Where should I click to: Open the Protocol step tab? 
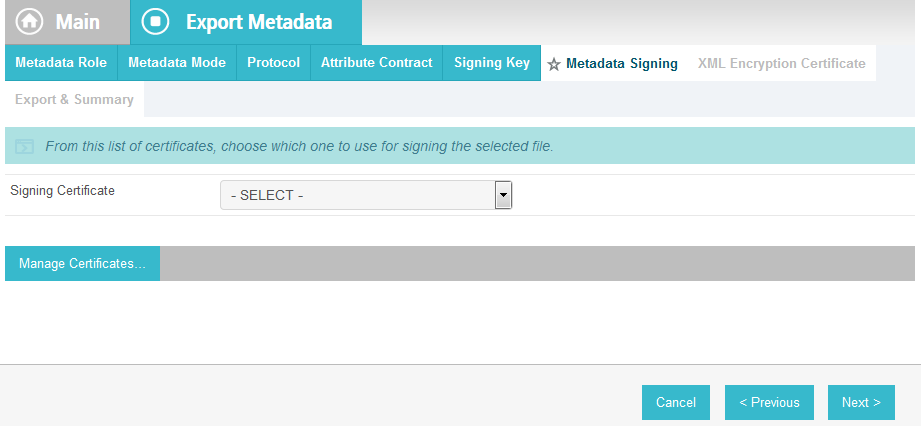tap(273, 63)
